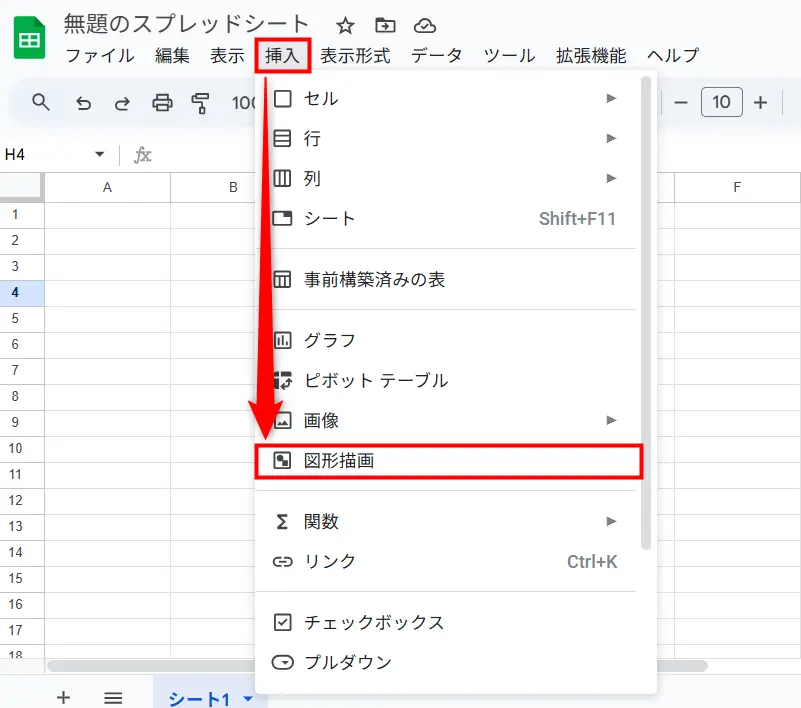Add a new sheet with plus button

(x=63, y=697)
